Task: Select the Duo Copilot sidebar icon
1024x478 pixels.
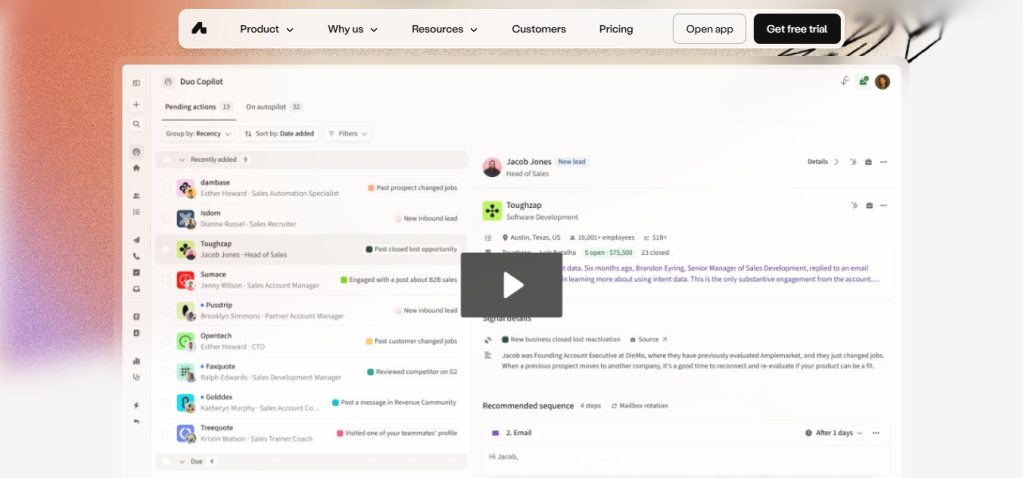Action: tap(136, 152)
